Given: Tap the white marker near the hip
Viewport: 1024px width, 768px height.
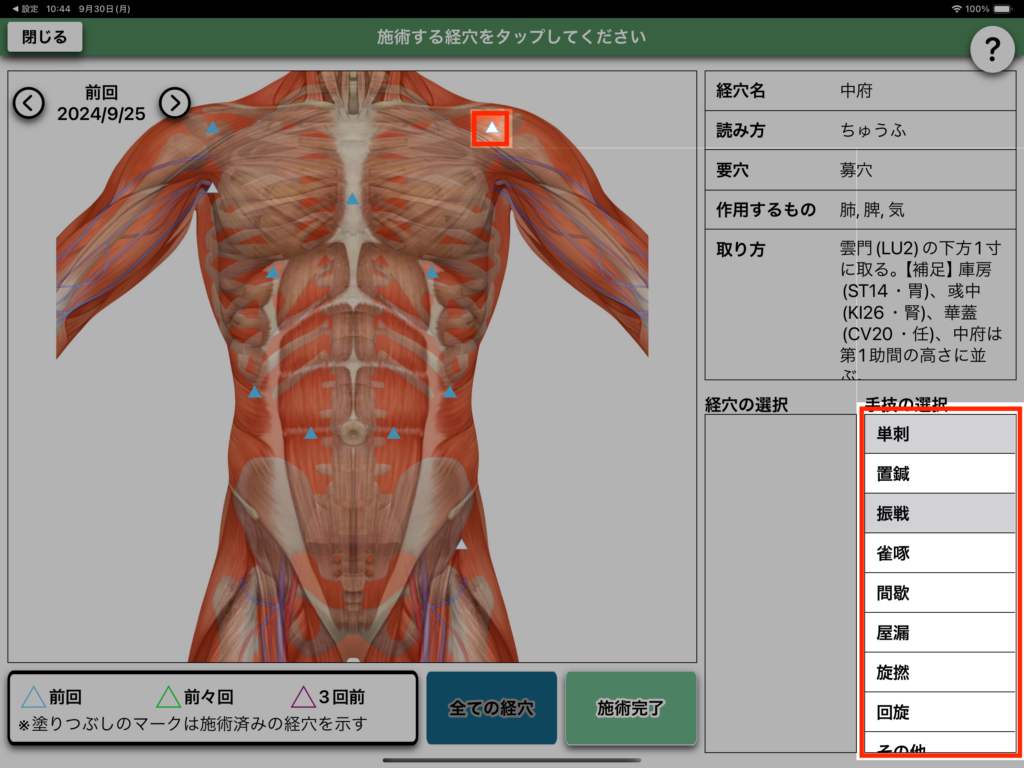Looking at the screenshot, I should click(461, 545).
